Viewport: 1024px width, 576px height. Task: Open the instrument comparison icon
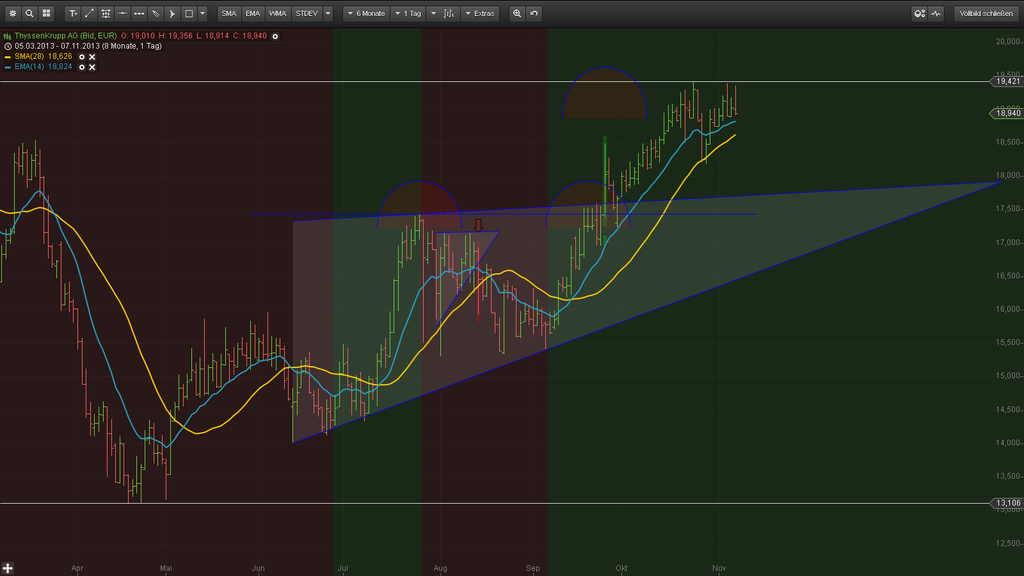920,13
